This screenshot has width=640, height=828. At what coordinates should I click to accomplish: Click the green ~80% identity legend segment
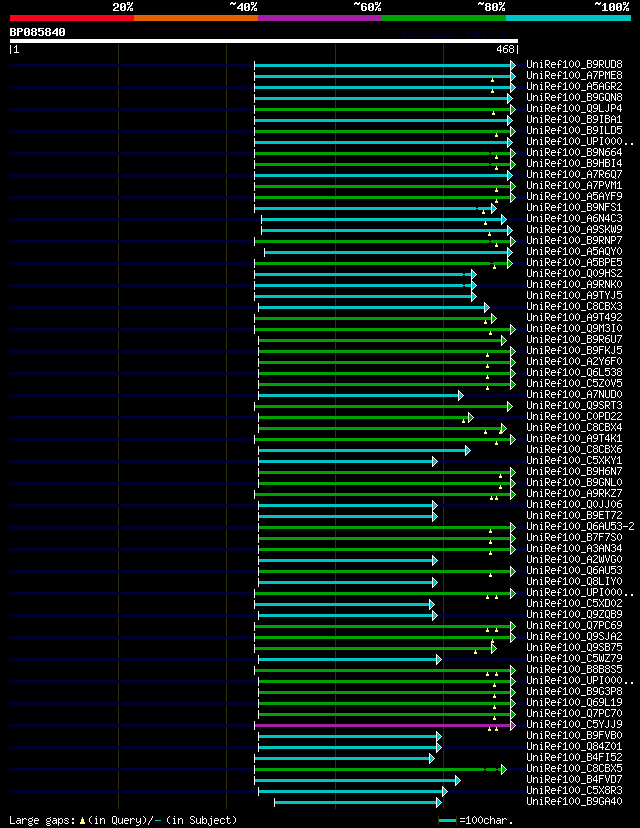pyautogui.click(x=444, y=18)
